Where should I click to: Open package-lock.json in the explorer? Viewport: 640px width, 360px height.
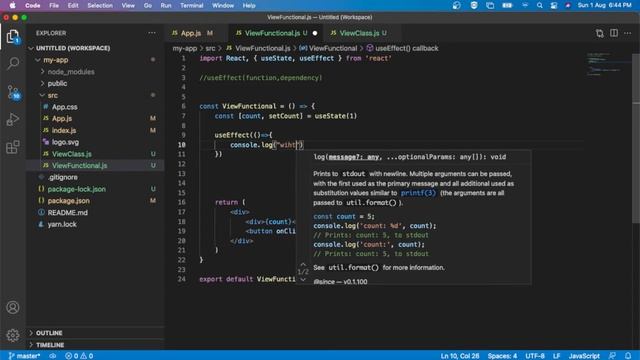pyautogui.click(x=76, y=189)
